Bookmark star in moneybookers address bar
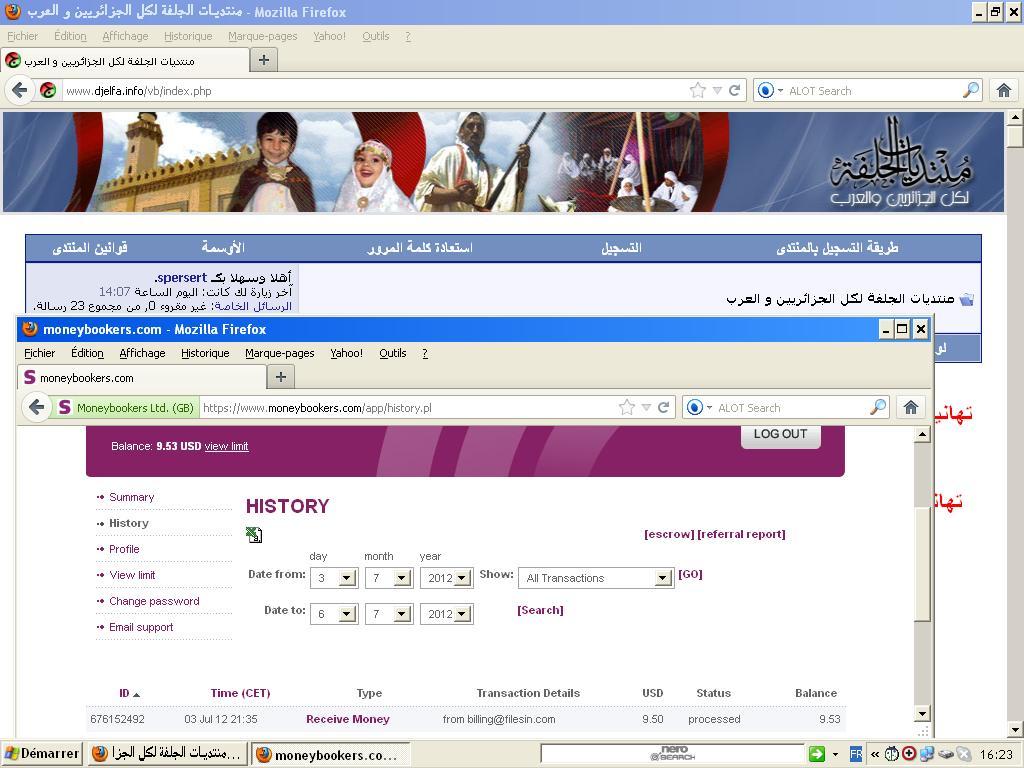 click(x=626, y=408)
